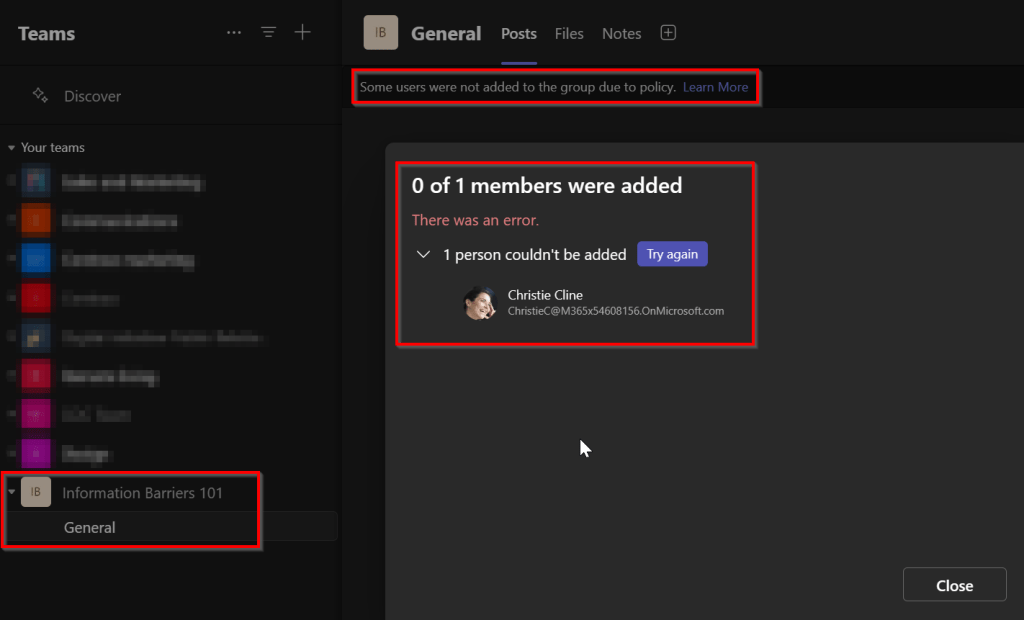The width and height of the screenshot is (1024, 620).
Task: Click the Learn More policy link
Action: tap(715, 87)
